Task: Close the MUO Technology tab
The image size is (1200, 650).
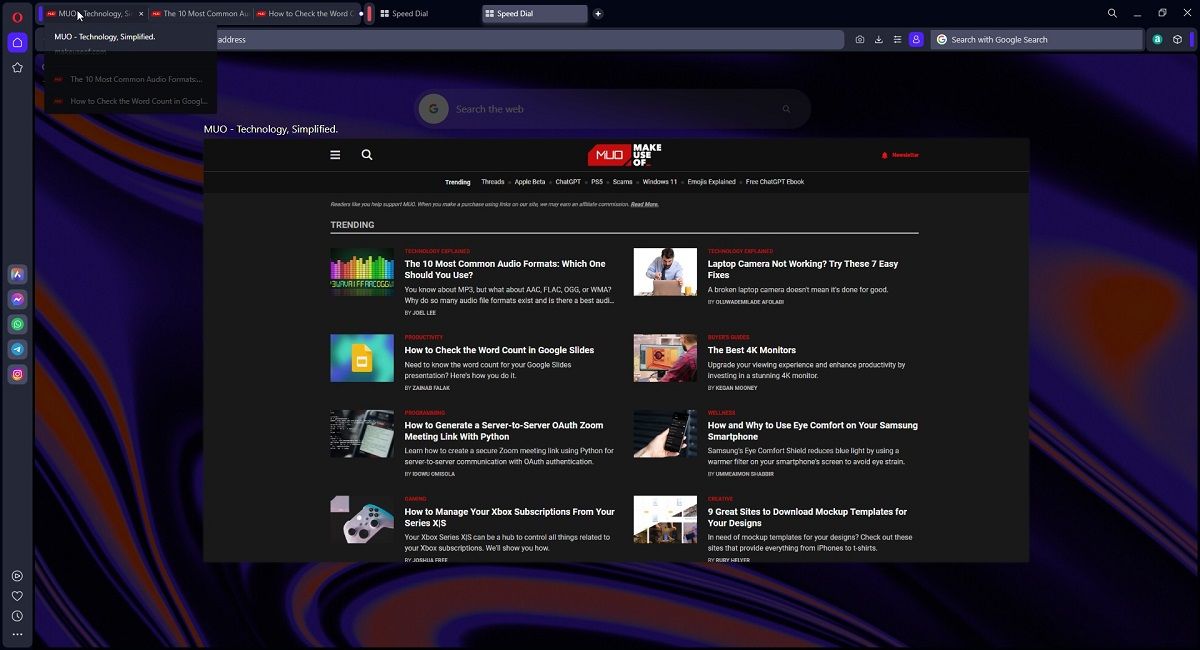Action: tap(141, 14)
